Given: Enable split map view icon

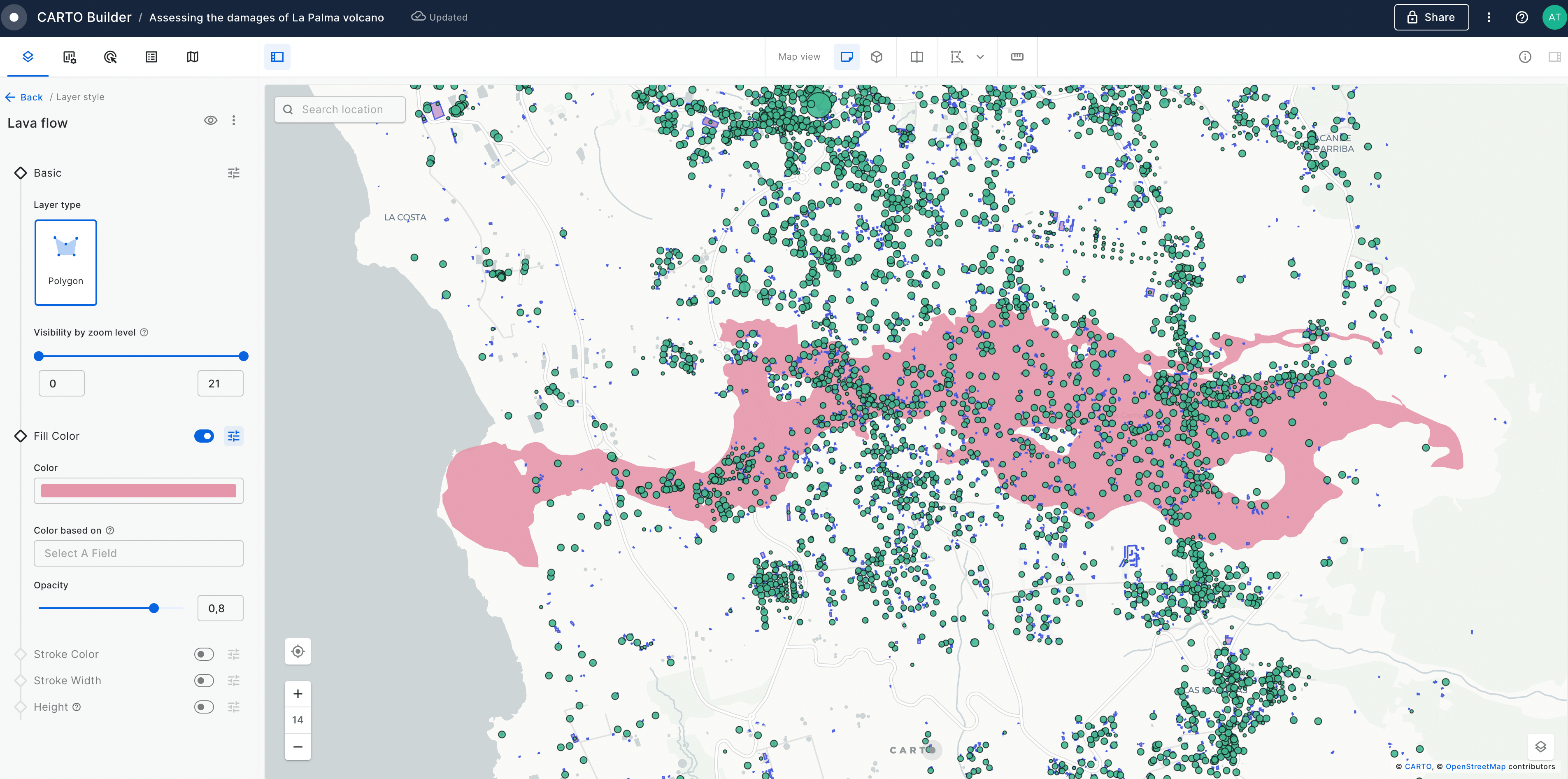Looking at the screenshot, I should (917, 57).
